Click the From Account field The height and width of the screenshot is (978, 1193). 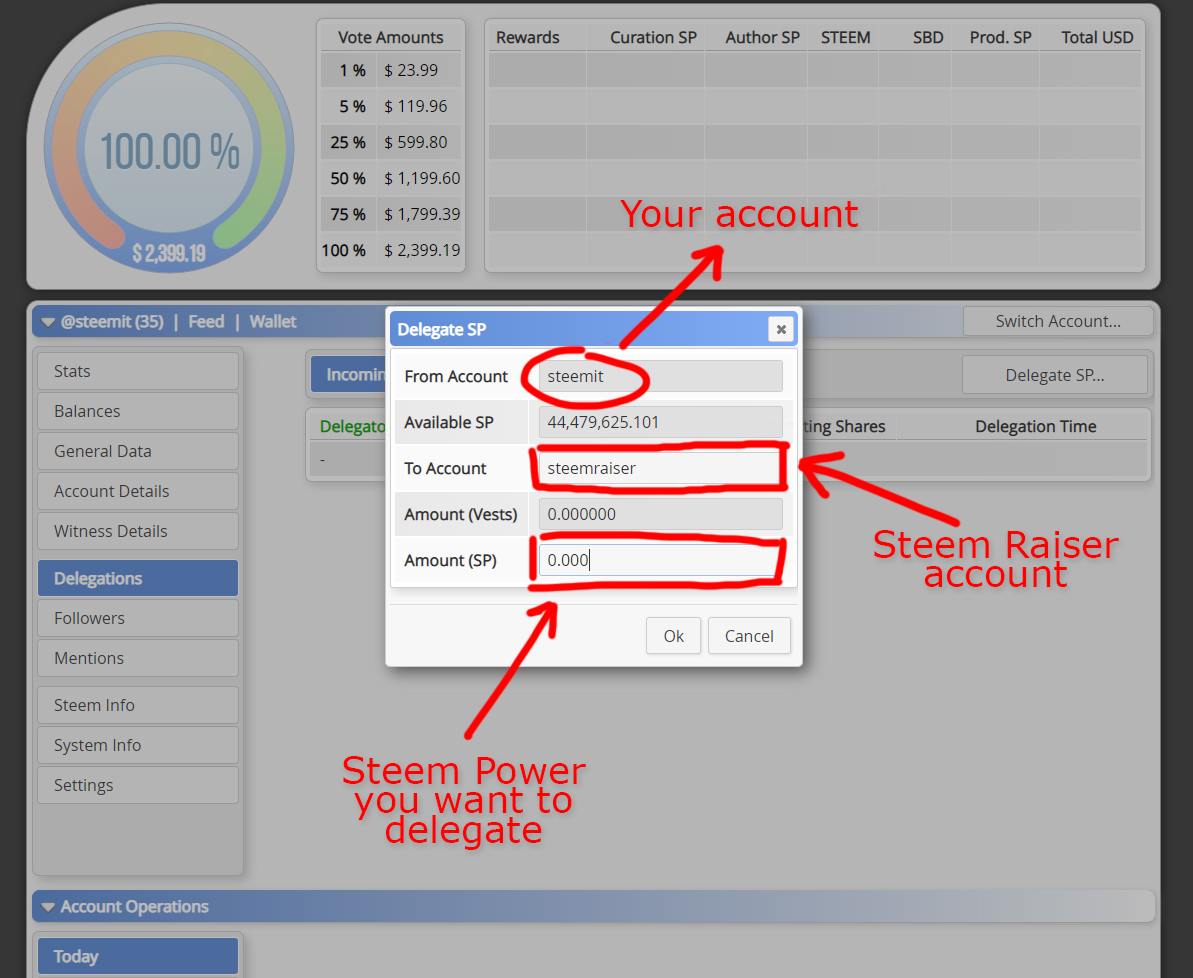click(x=660, y=376)
